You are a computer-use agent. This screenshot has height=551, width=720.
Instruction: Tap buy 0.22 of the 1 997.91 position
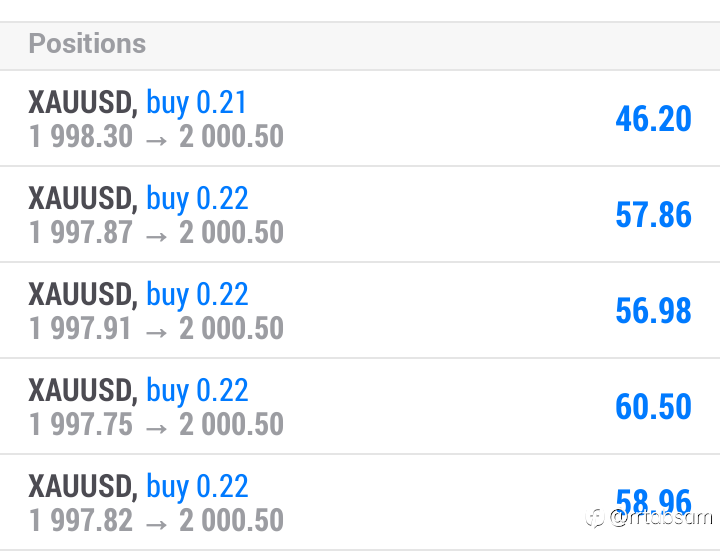(x=197, y=295)
